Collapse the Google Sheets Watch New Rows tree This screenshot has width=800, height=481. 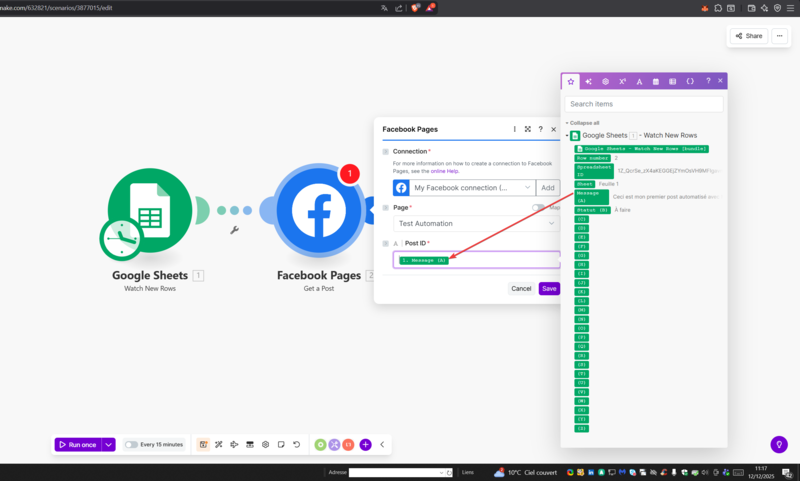(x=567, y=136)
